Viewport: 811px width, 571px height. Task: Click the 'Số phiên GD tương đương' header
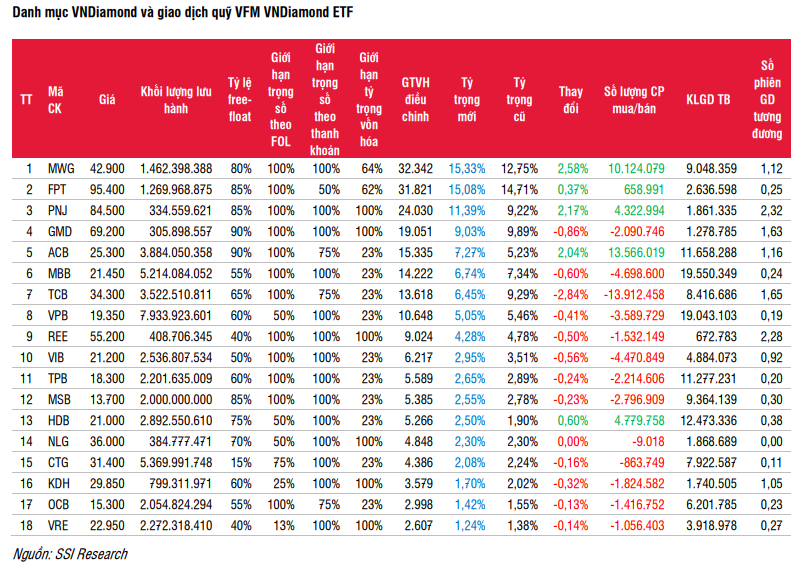pyautogui.click(x=767, y=99)
